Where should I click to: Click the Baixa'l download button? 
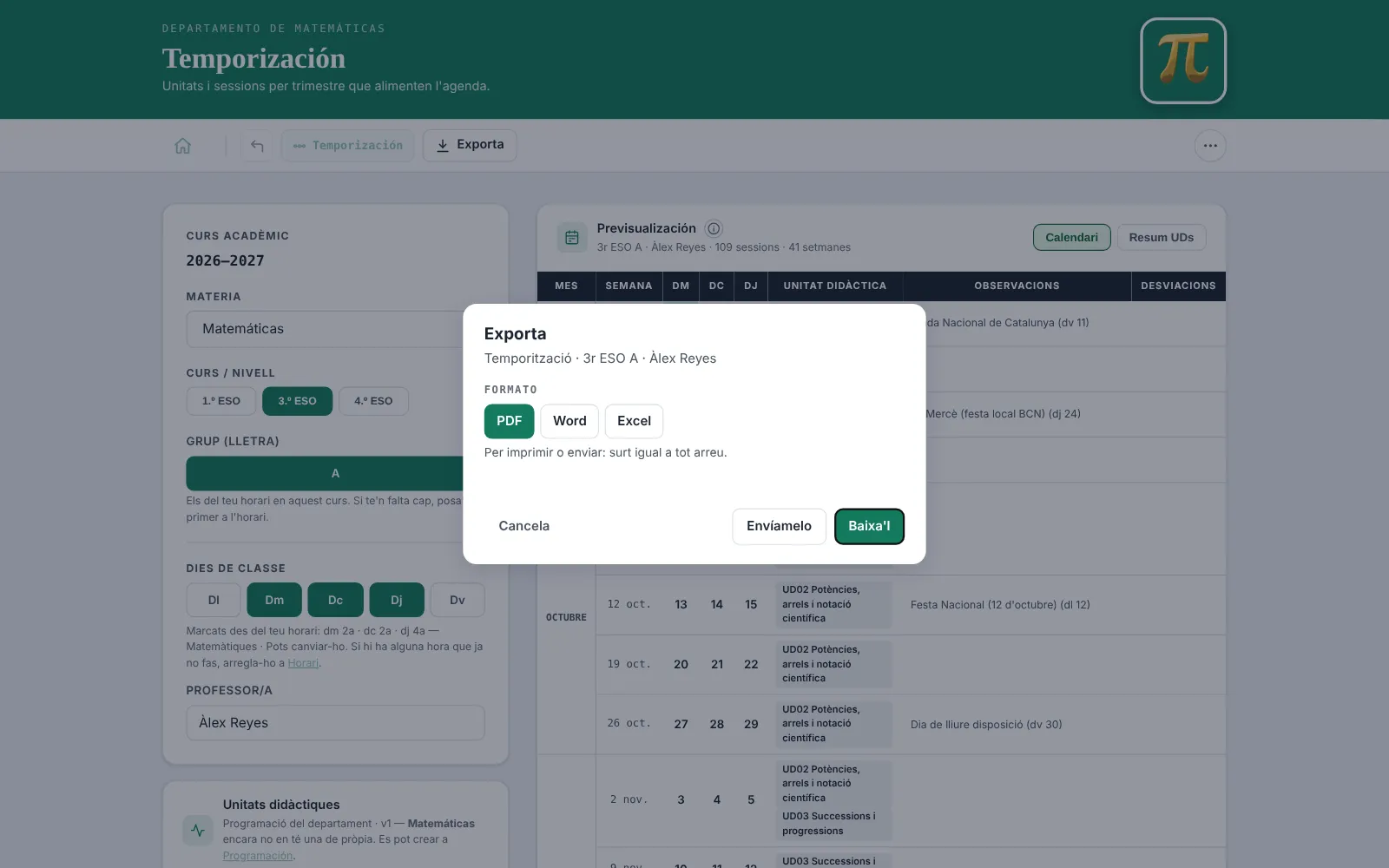click(x=869, y=526)
